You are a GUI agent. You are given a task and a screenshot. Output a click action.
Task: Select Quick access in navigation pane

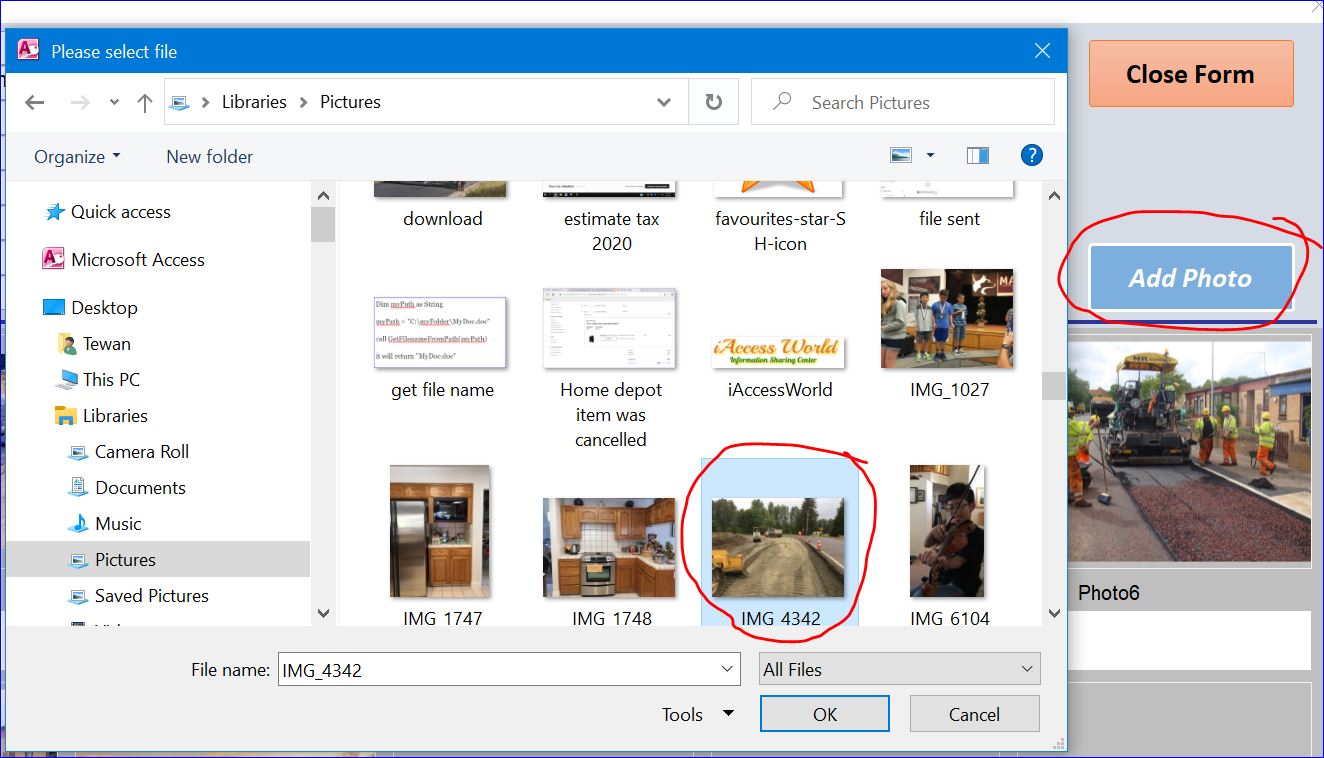[x=120, y=212]
